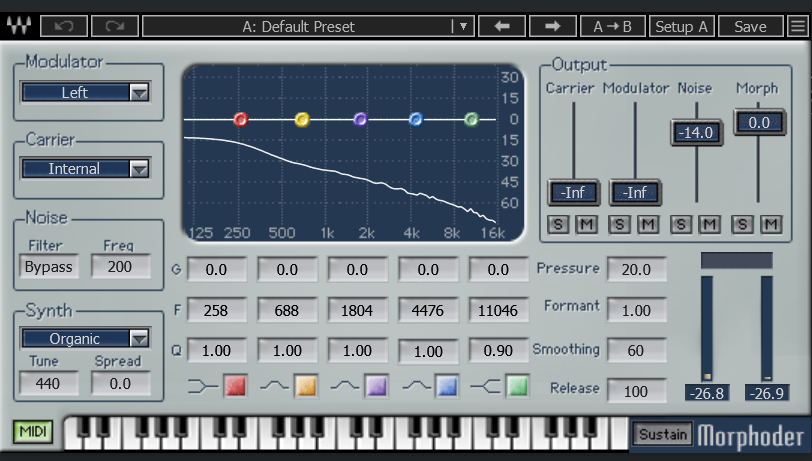Mute the Carrier output

(586, 224)
